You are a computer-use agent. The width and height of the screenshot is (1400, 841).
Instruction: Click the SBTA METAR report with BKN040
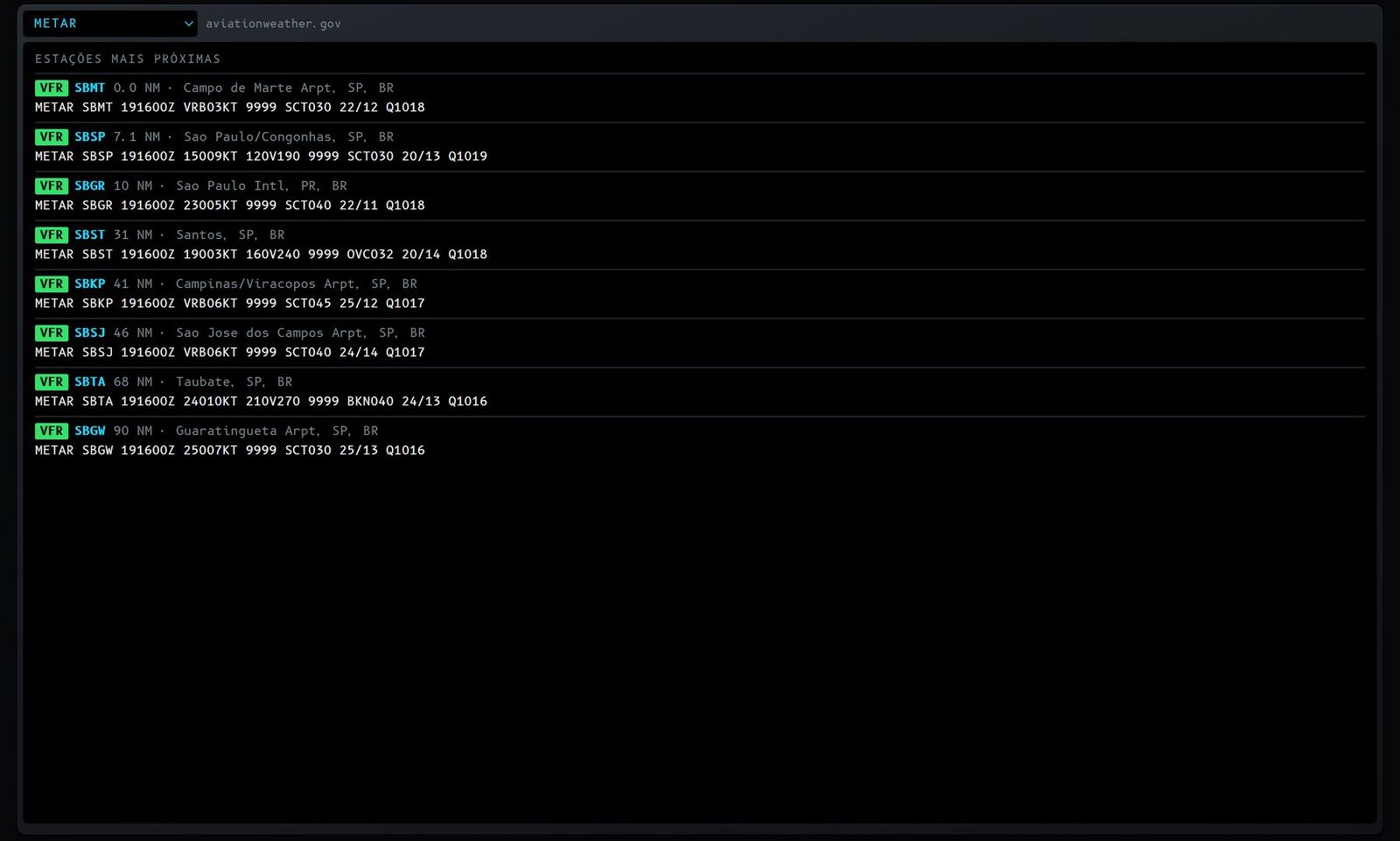(261, 401)
